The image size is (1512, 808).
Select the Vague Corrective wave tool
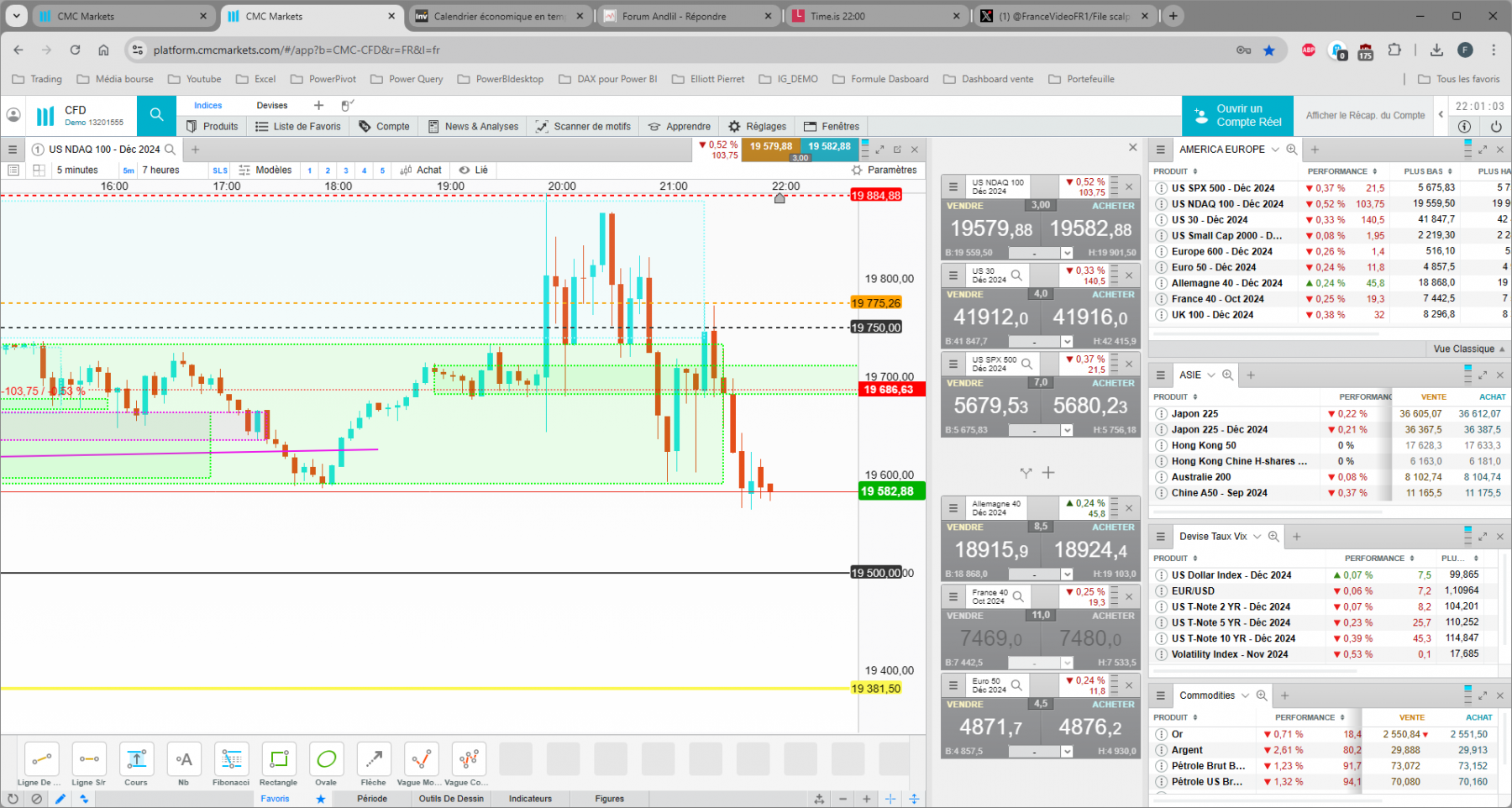click(469, 759)
